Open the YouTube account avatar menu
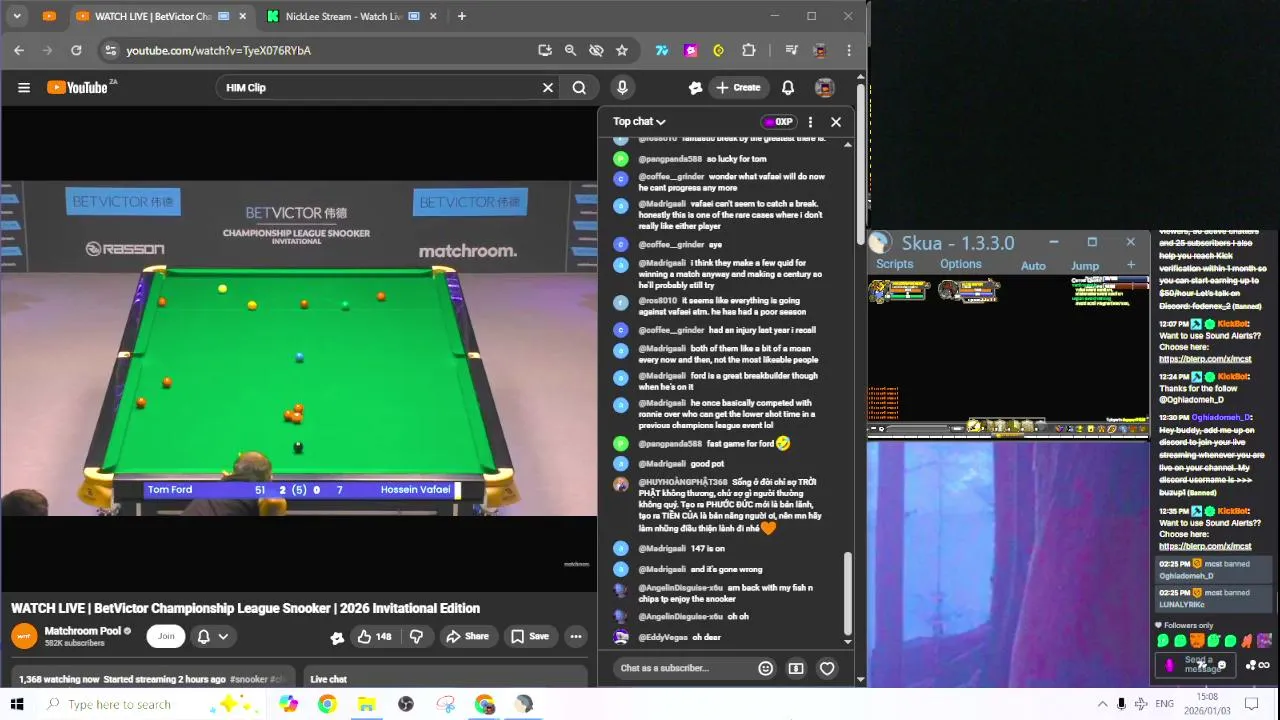The height and width of the screenshot is (720, 1280). (x=824, y=88)
